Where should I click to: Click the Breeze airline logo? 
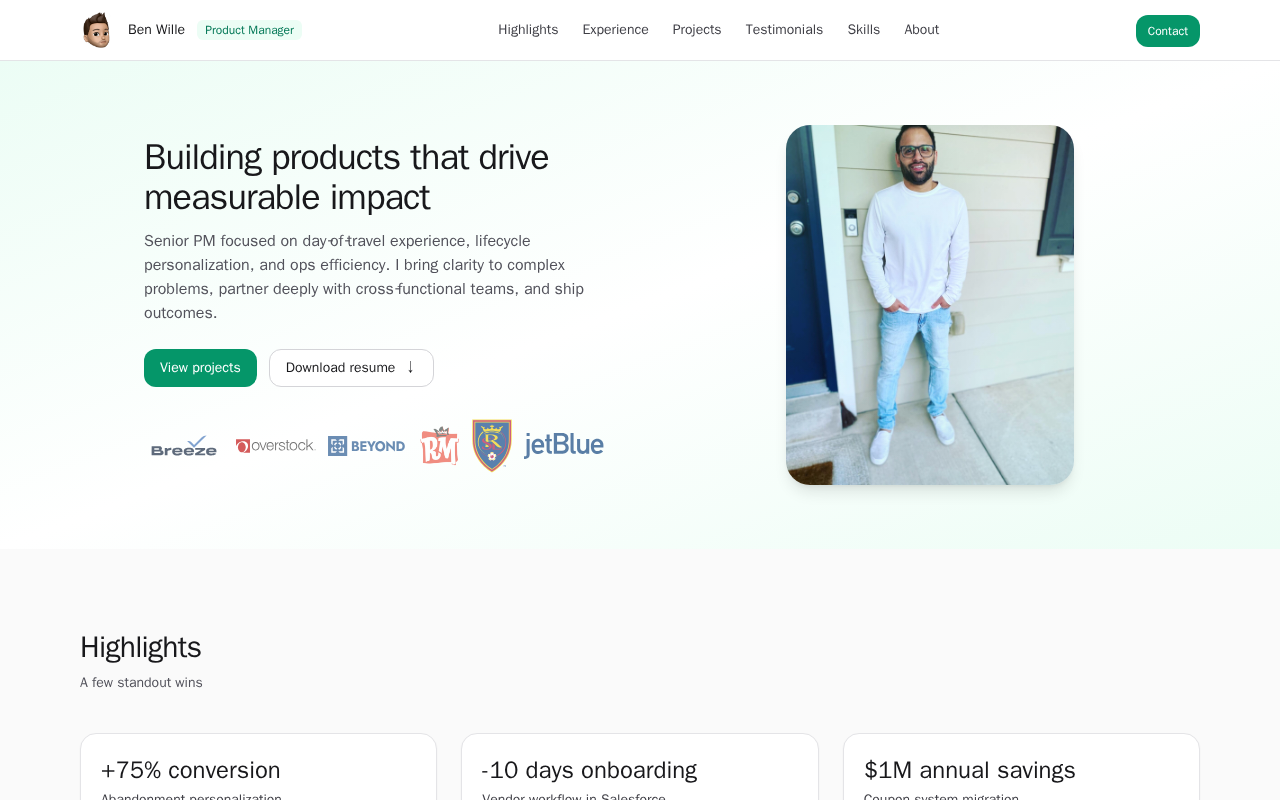(184, 446)
